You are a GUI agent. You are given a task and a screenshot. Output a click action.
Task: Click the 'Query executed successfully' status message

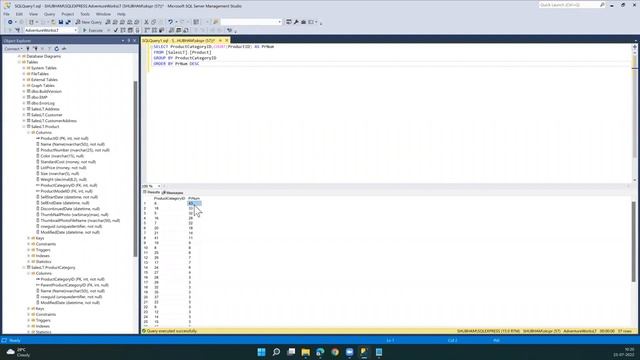tap(171, 331)
